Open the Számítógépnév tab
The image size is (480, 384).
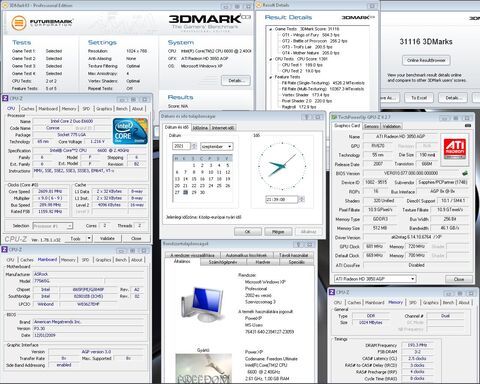223,262
